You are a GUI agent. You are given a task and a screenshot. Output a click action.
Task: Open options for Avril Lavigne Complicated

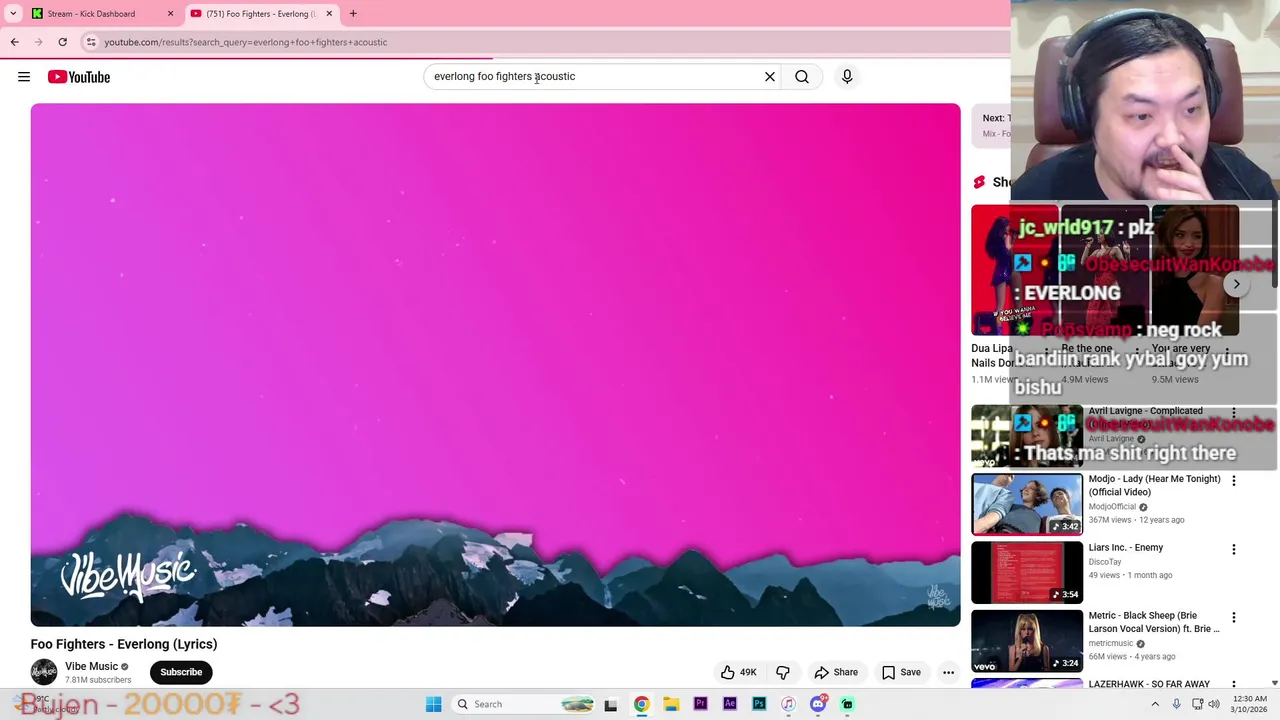click(1234, 413)
